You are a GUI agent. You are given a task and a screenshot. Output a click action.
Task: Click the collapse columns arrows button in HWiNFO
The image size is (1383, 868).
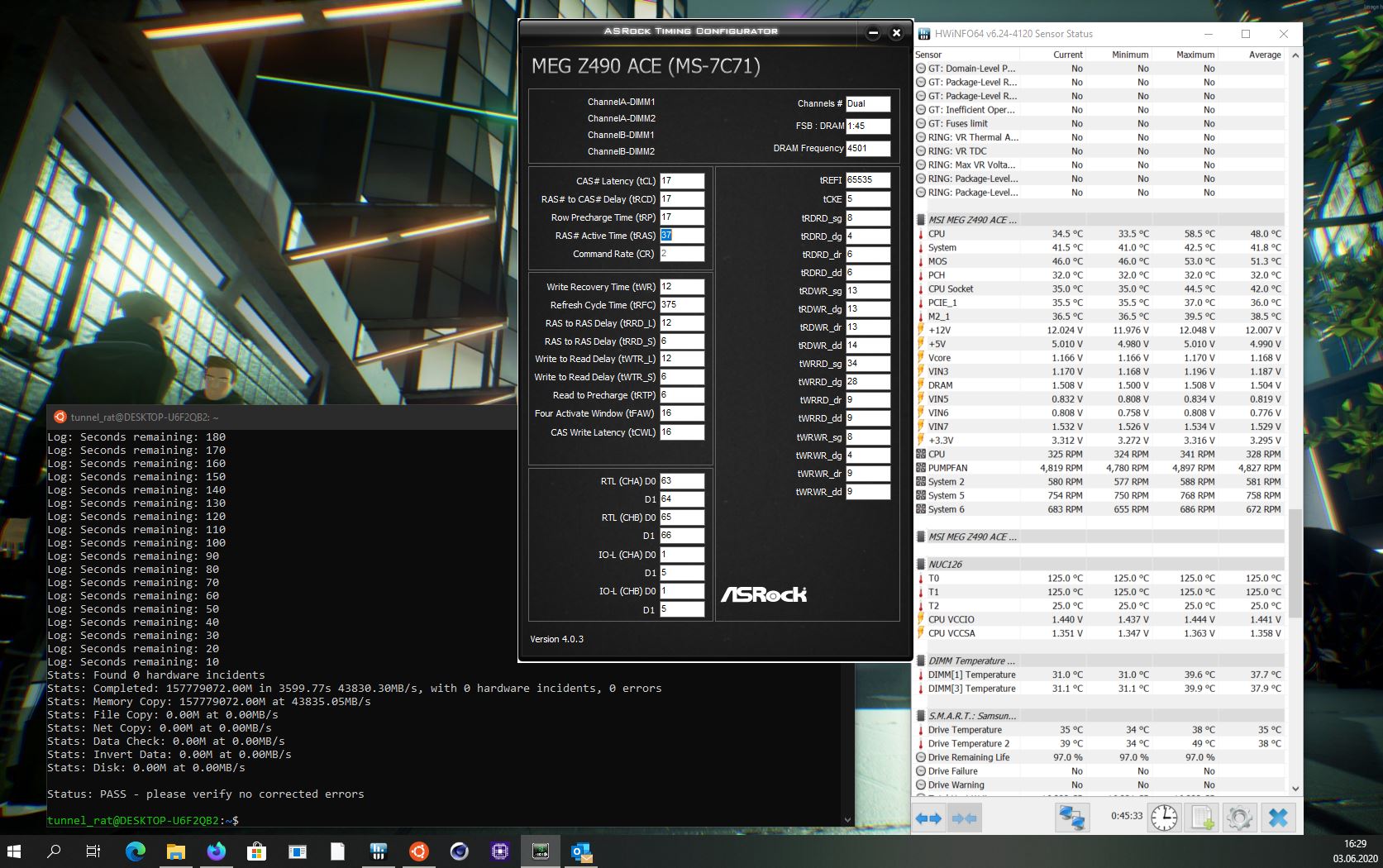[x=964, y=818]
